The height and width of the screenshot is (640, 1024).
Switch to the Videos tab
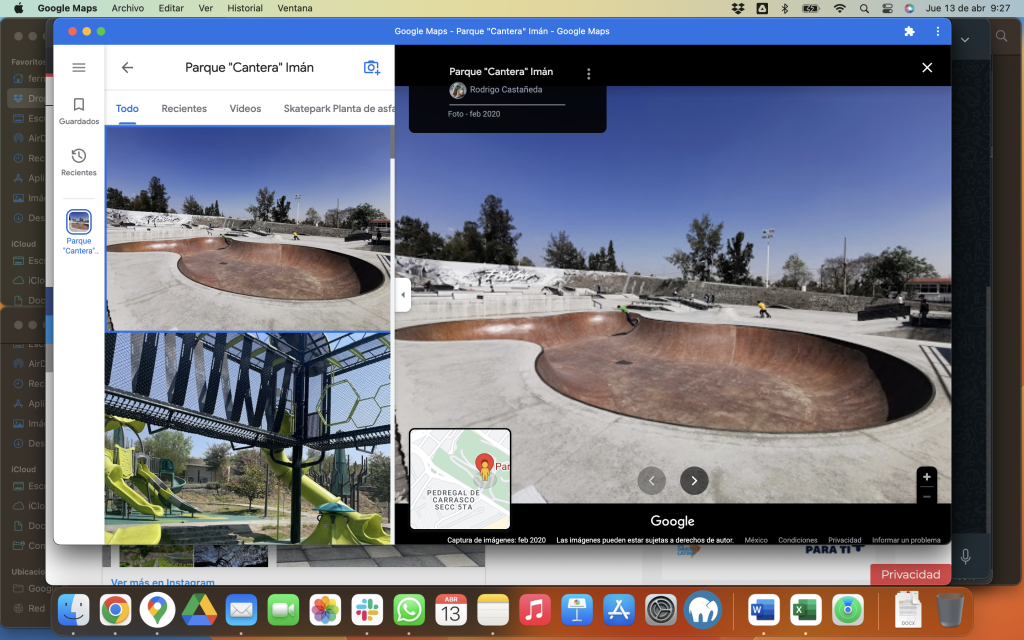245,109
